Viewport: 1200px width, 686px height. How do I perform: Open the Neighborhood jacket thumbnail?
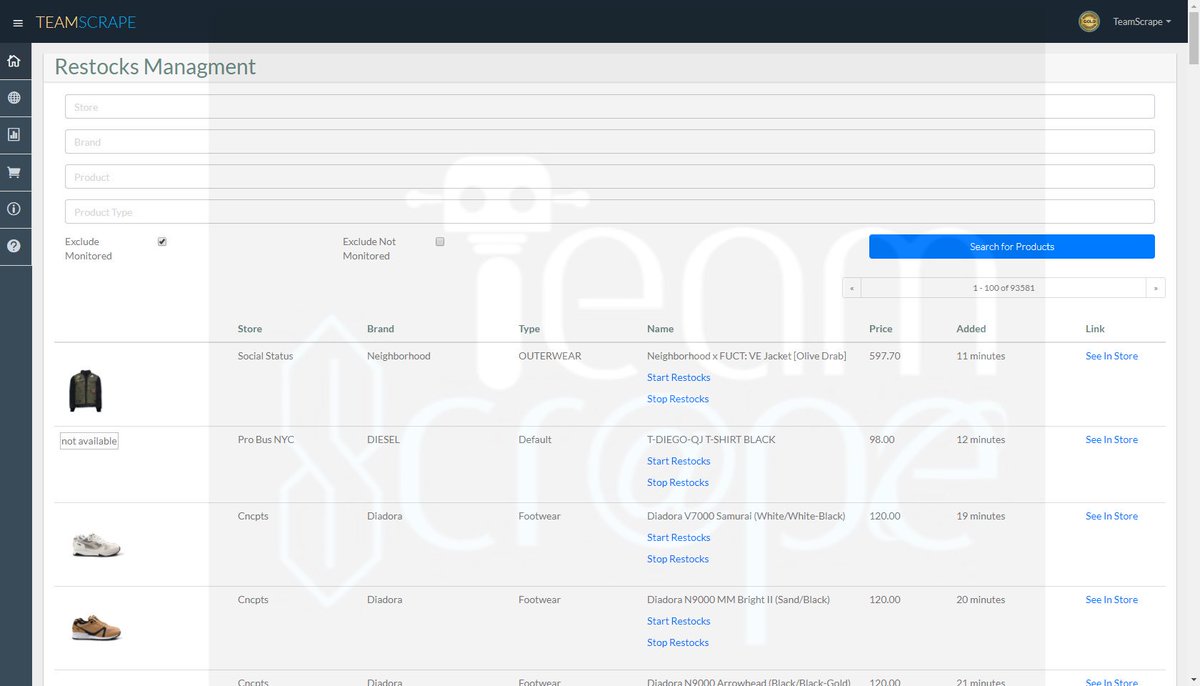[x=86, y=391]
